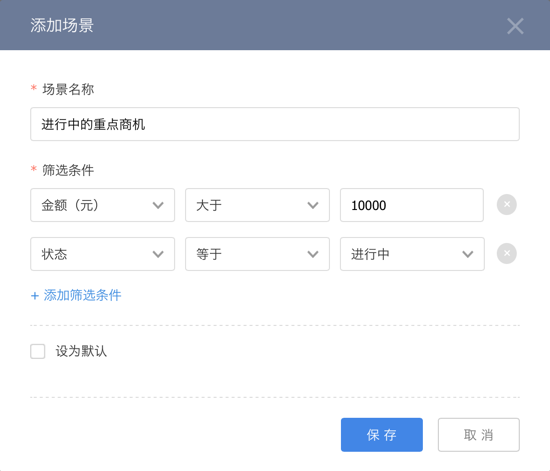Screen dimensions: 550x471
Task: Close the 添加场景 dialog with X
Action: 515,26
